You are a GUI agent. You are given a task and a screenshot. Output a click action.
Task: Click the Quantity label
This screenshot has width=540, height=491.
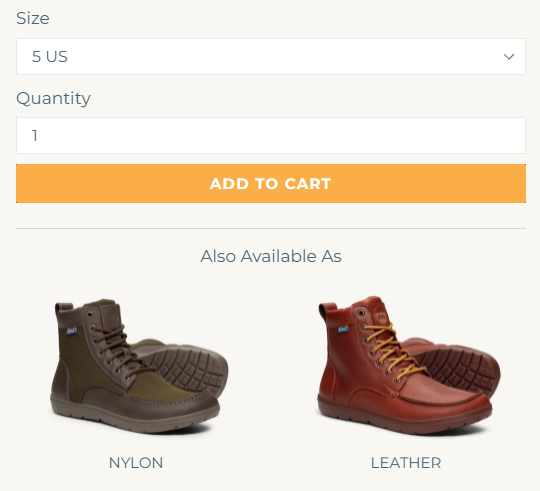[53, 98]
